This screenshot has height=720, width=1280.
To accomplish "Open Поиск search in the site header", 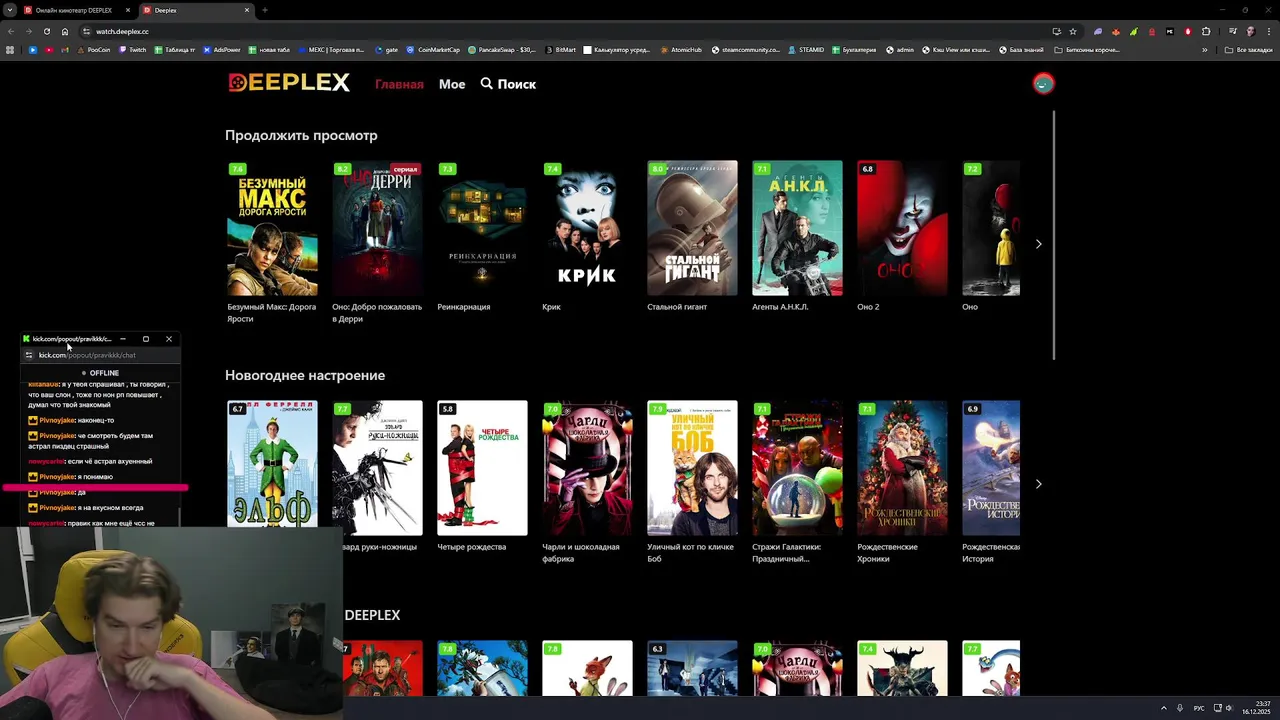I will click(x=508, y=84).
